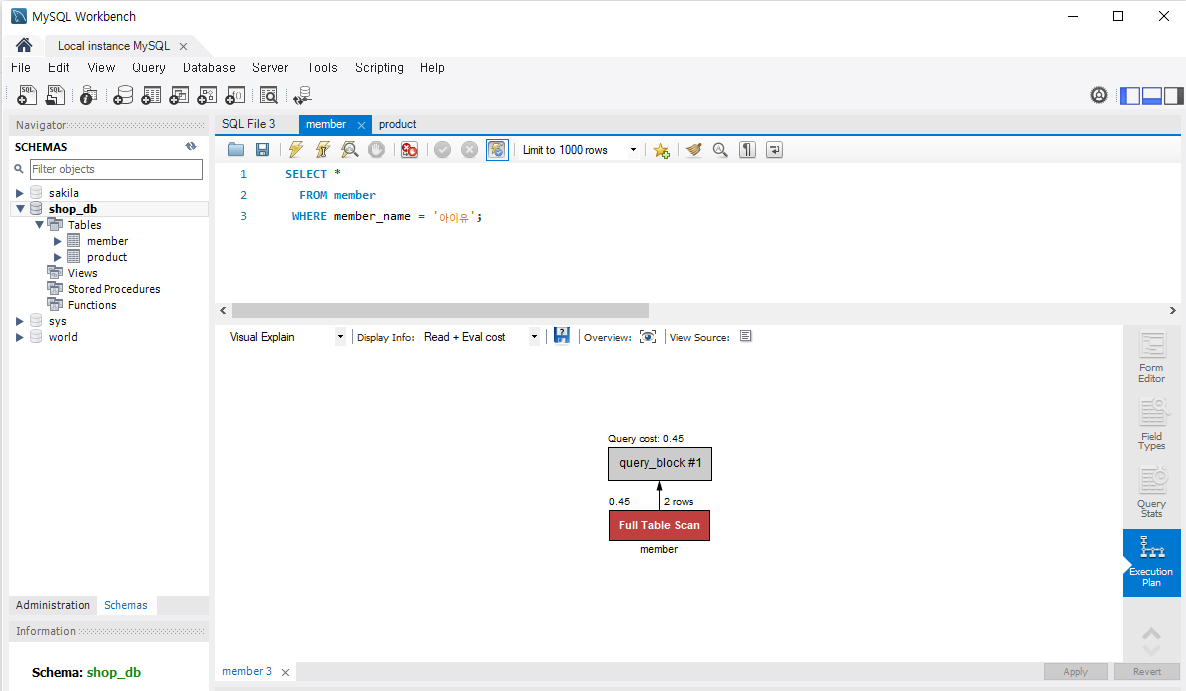1186x691 pixels.
Task: Switch to the Administration tab
Action: [53, 605]
